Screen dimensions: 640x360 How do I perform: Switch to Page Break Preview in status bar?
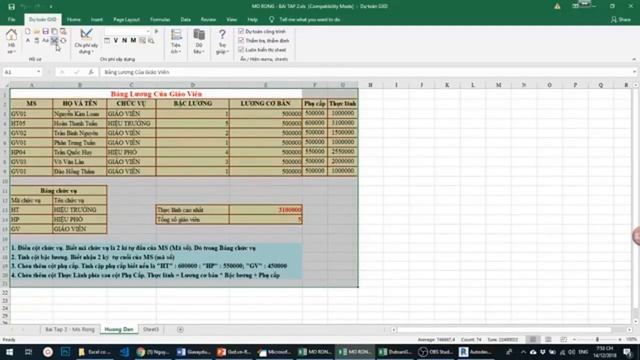point(563,339)
